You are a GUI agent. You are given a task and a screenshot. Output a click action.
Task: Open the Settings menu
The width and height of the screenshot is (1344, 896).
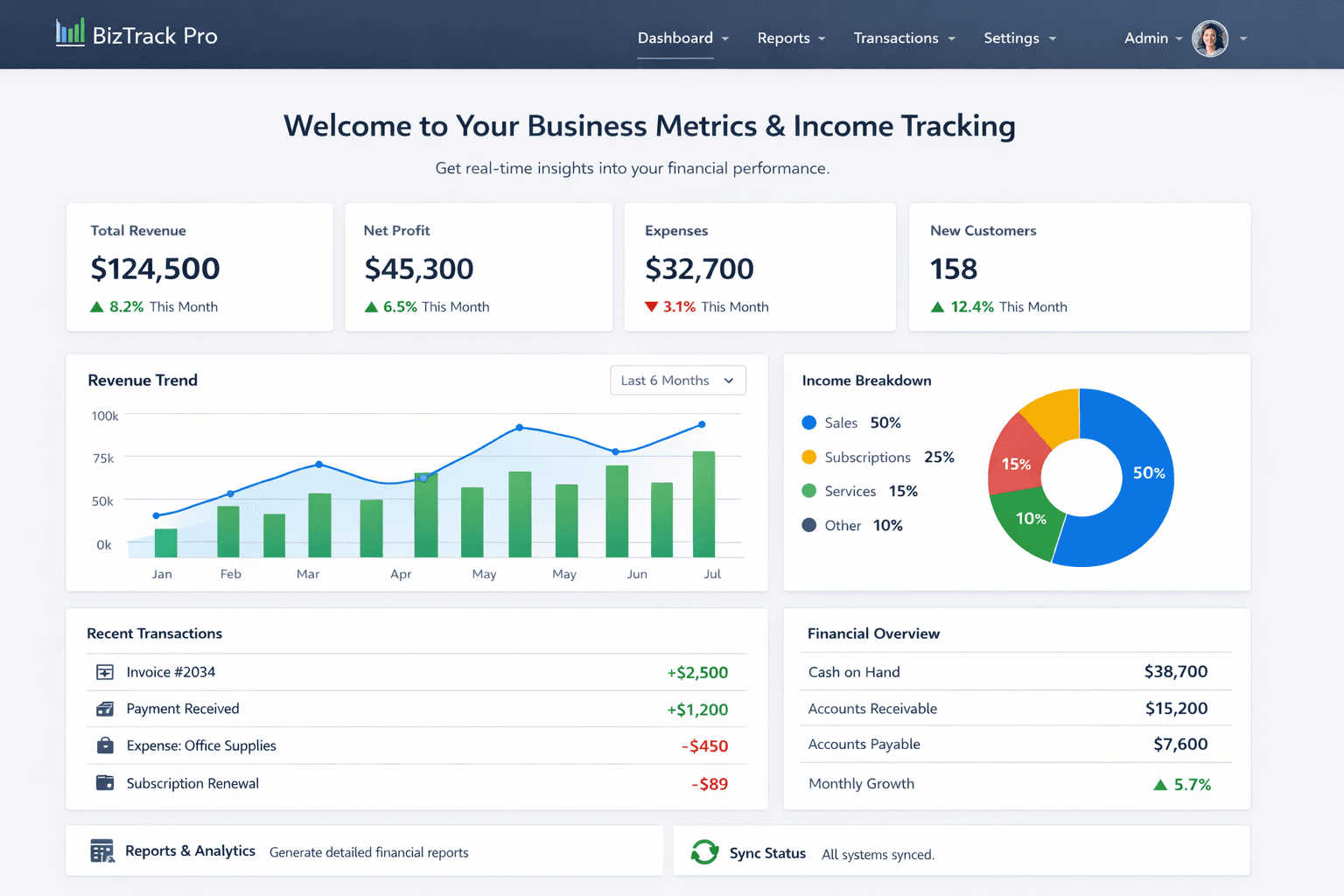pos(1012,38)
